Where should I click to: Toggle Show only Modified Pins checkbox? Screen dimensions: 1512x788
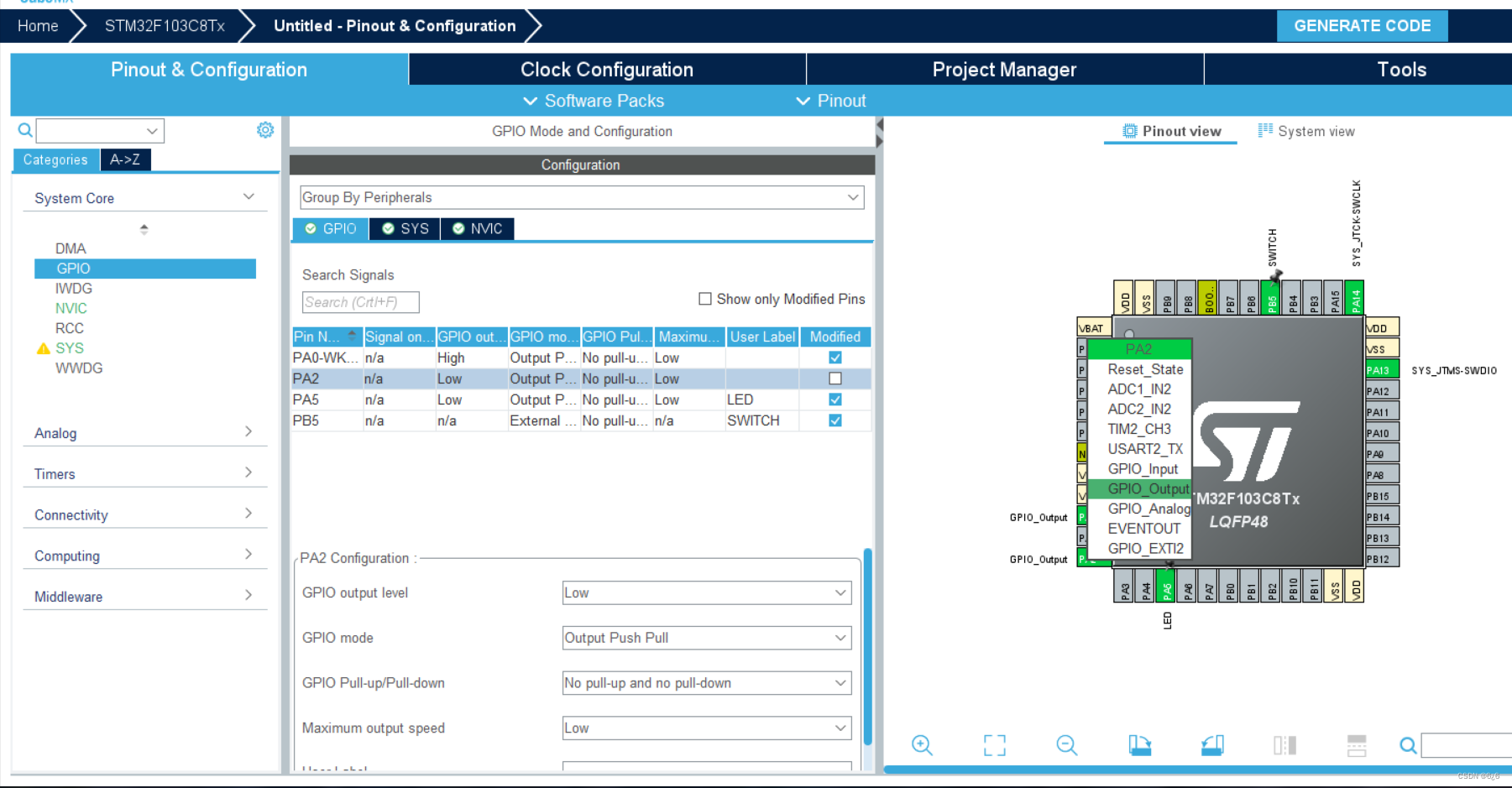coord(705,299)
